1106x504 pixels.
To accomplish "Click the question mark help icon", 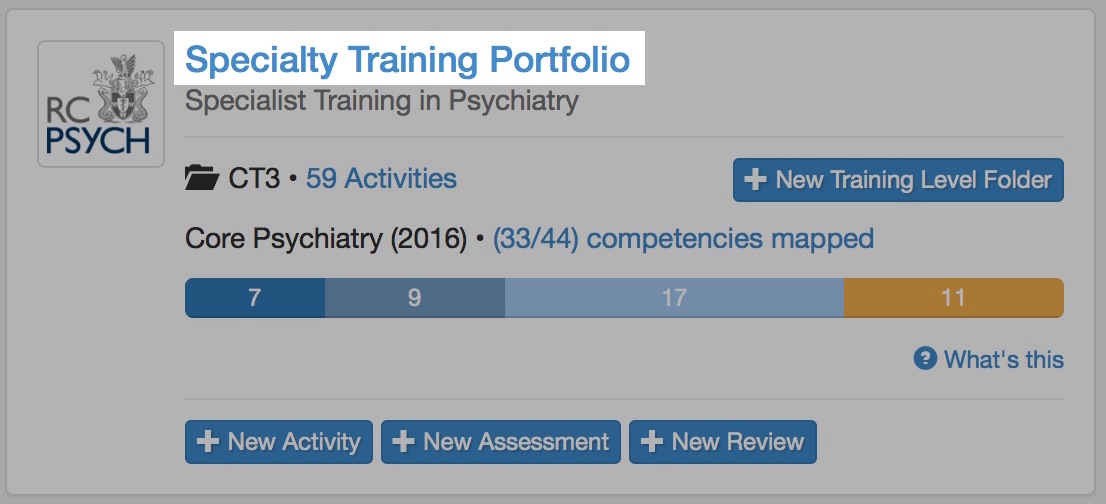I will [925, 359].
